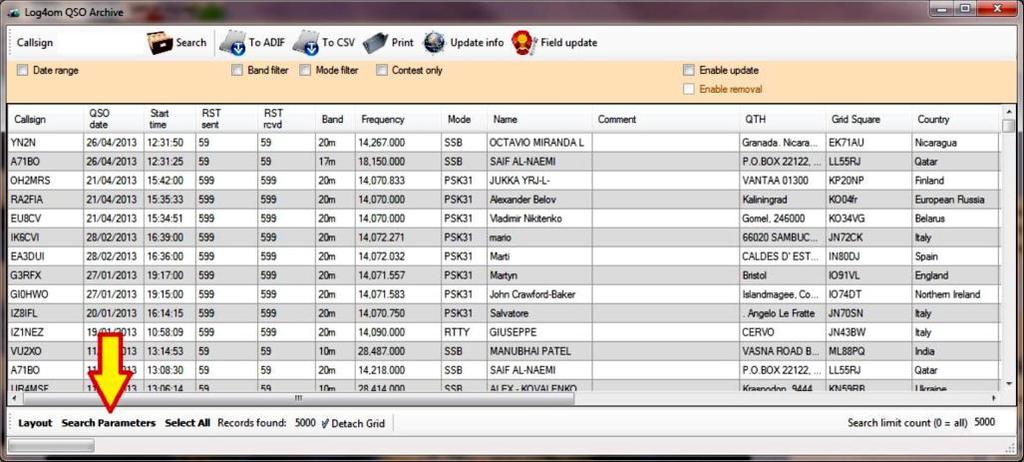
Task: Tick the Enable update checkbox
Action: click(x=688, y=70)
